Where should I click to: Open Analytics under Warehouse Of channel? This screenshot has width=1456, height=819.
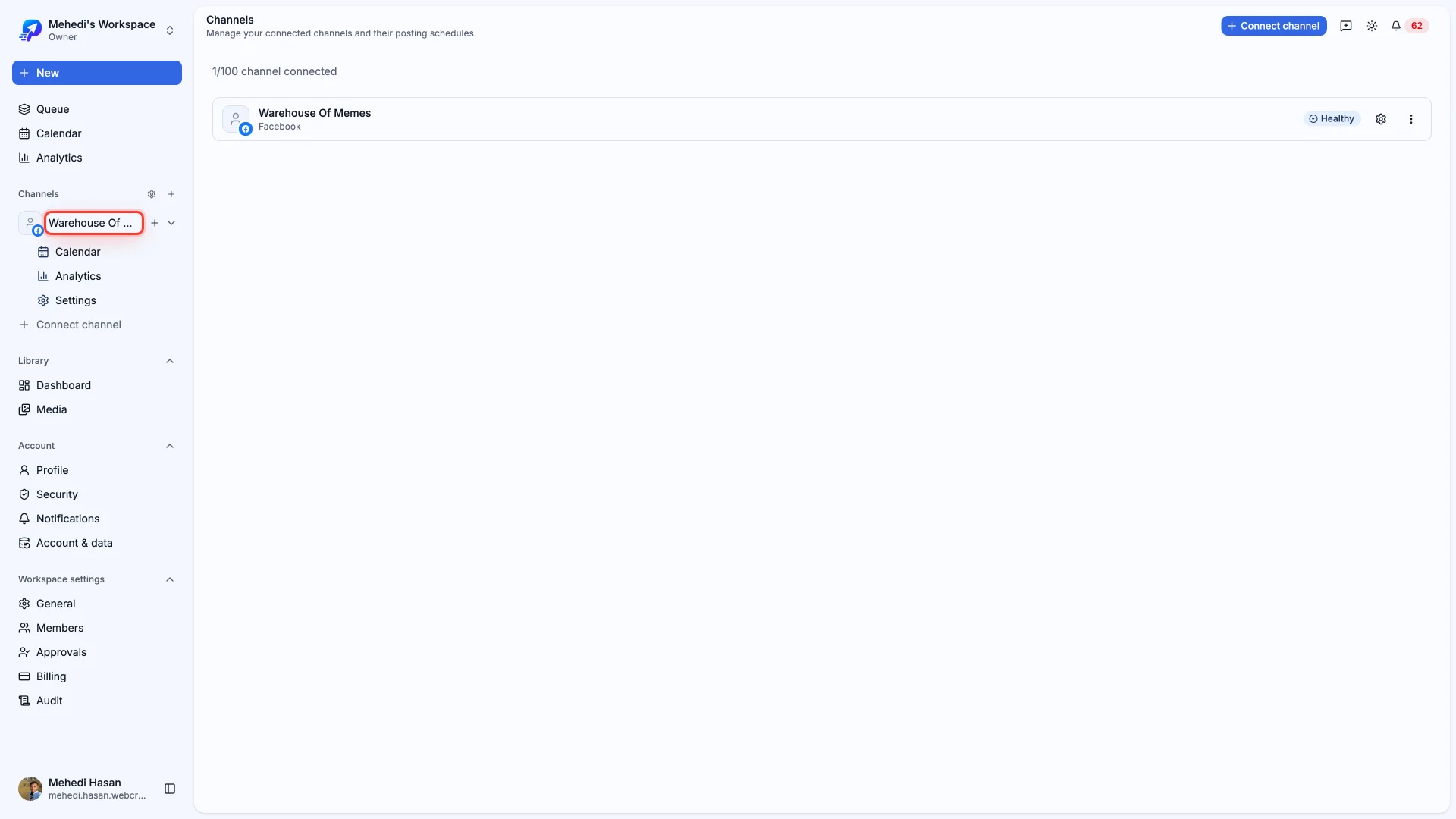click(106, 276)
